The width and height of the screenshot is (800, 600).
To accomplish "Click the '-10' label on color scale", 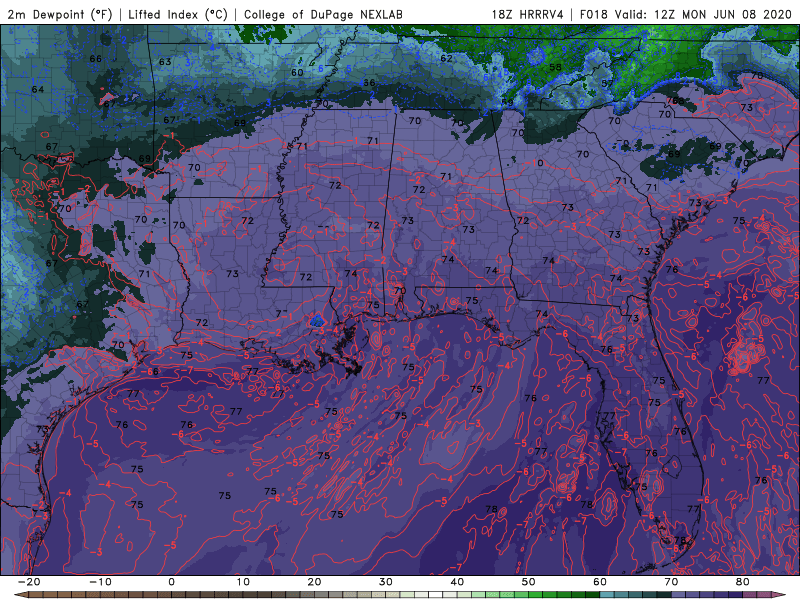I will 100,582.
